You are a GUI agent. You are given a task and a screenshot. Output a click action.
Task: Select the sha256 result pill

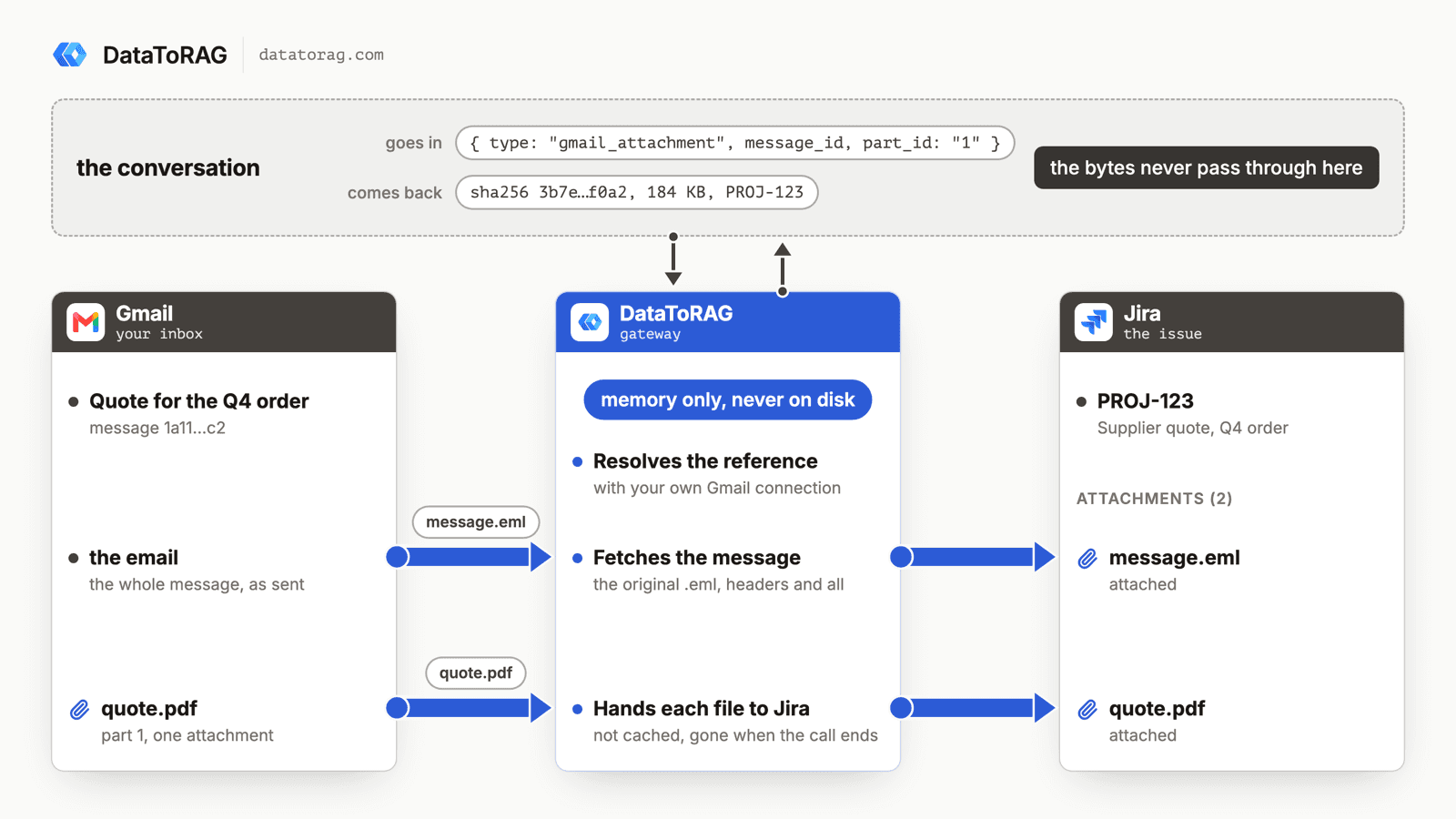pyautogui.click(x=637, y=192)
